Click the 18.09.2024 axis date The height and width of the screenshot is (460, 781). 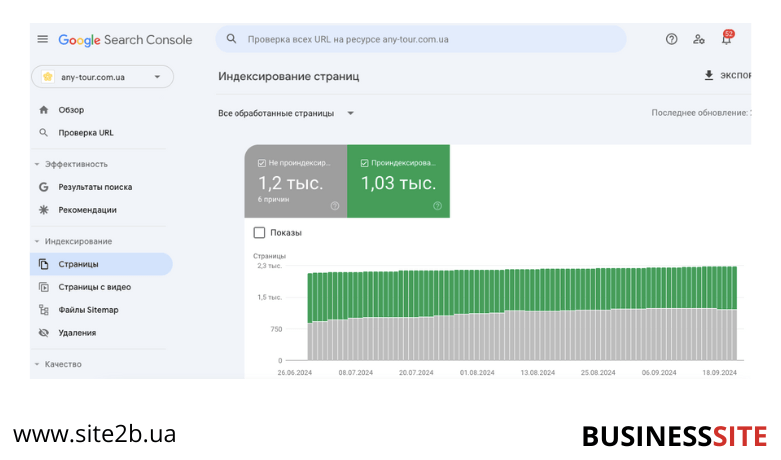point(719,372)
